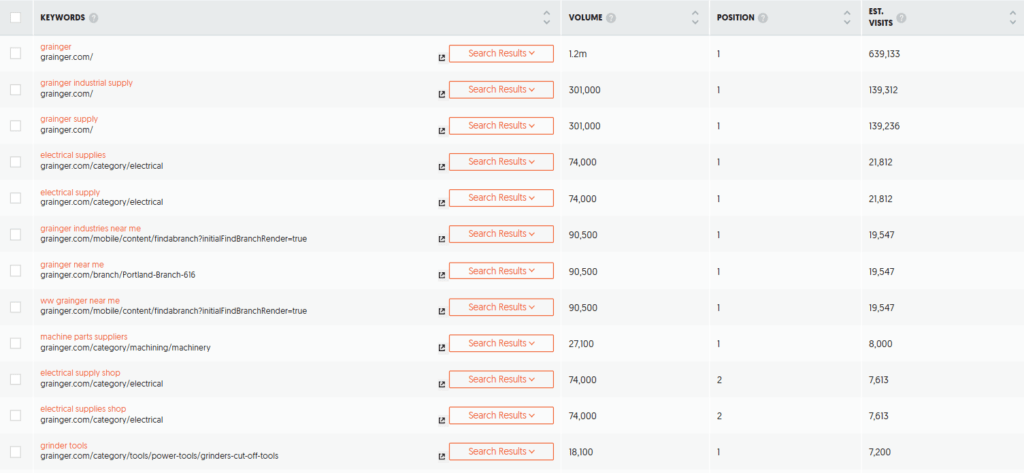The image size is (1024, 473).
Task: Click the EST. VISITS column header label
Action: [881, 18]
